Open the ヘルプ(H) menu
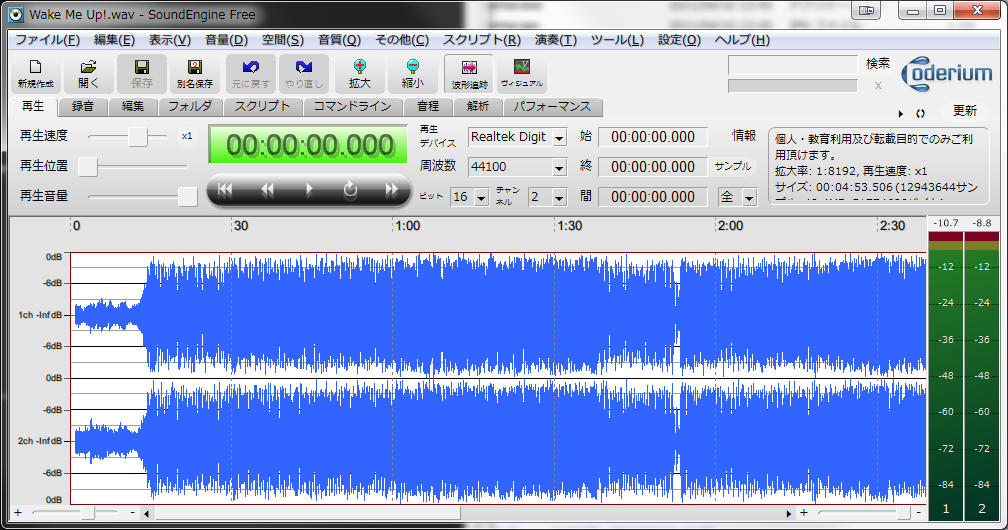 click(742, 40)
